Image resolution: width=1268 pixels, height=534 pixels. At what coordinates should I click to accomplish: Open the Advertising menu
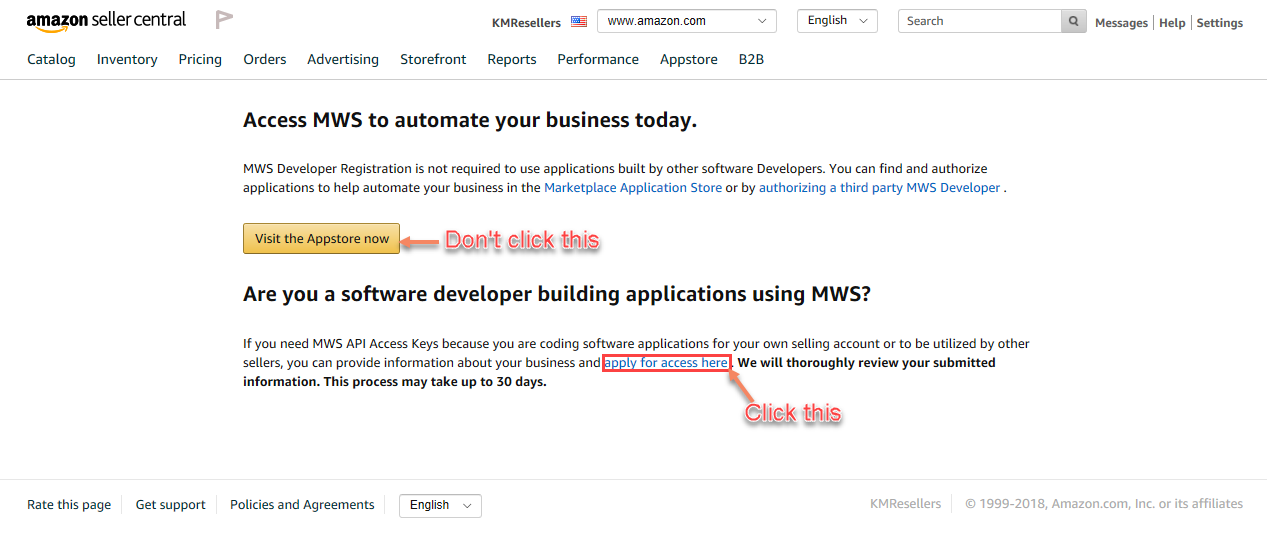click(x=343, y=59)
